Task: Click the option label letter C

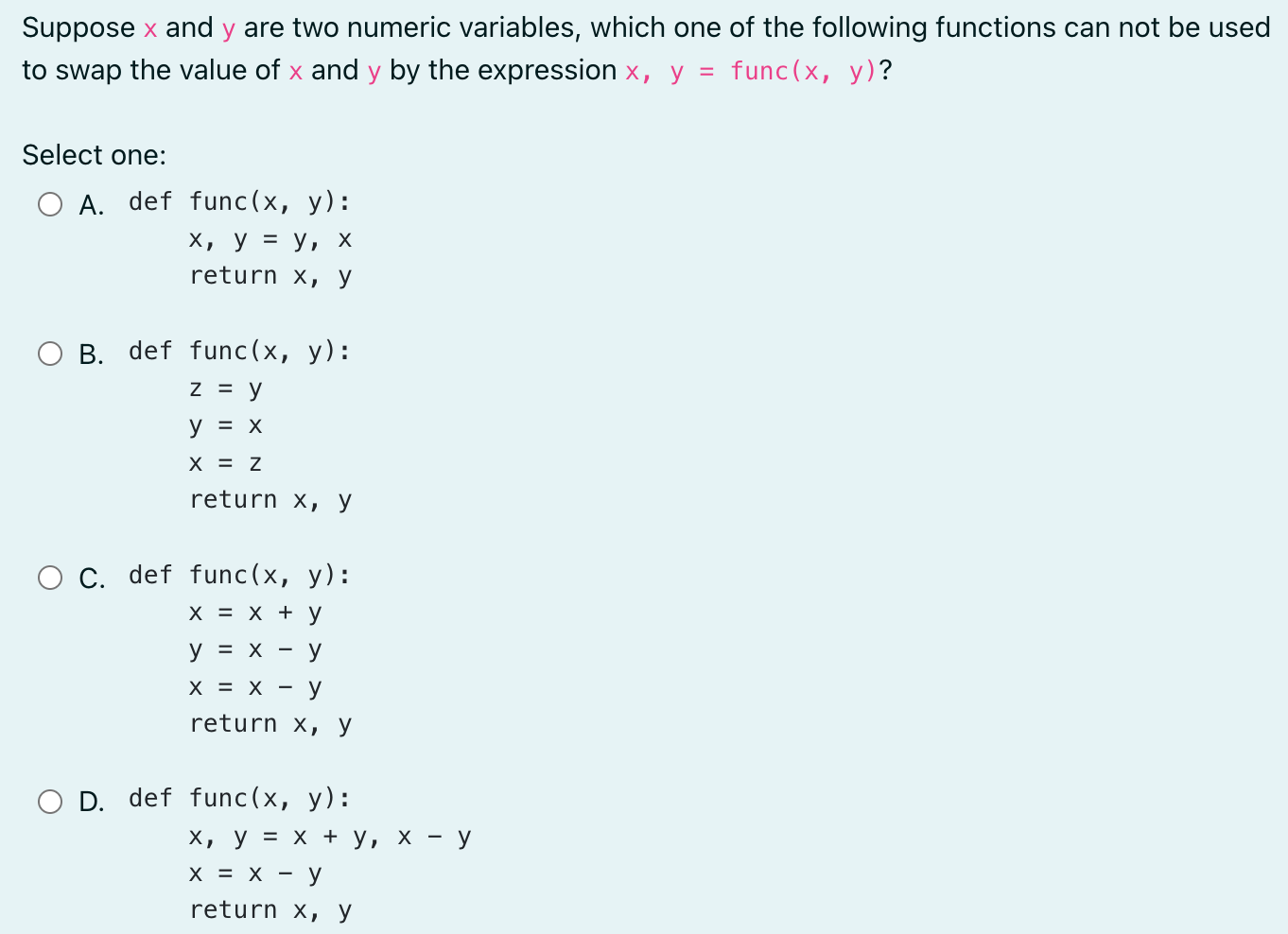Action: [92, 578]
